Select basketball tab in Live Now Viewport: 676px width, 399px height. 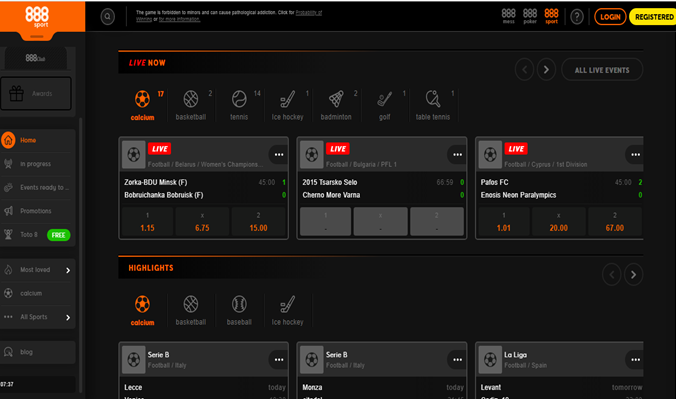coord(191,105)
